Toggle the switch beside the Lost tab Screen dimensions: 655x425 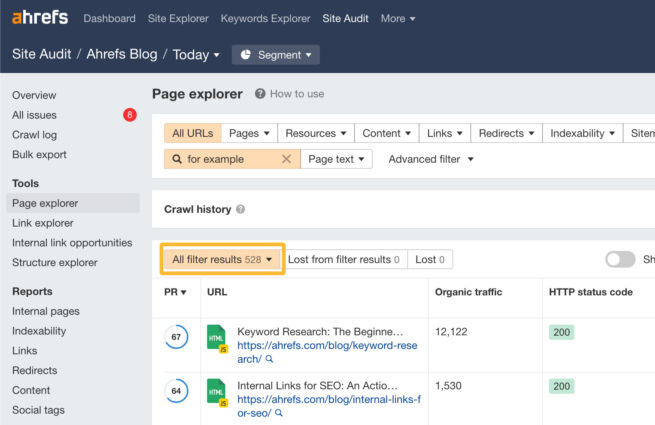[620, 259]
